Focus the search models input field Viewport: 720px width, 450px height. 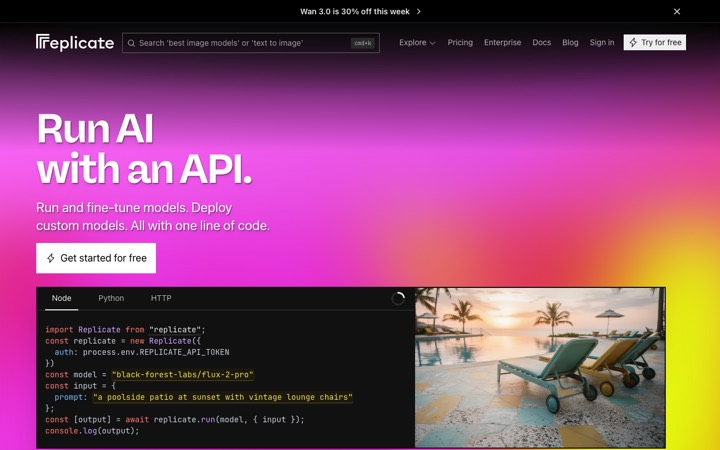251,43
